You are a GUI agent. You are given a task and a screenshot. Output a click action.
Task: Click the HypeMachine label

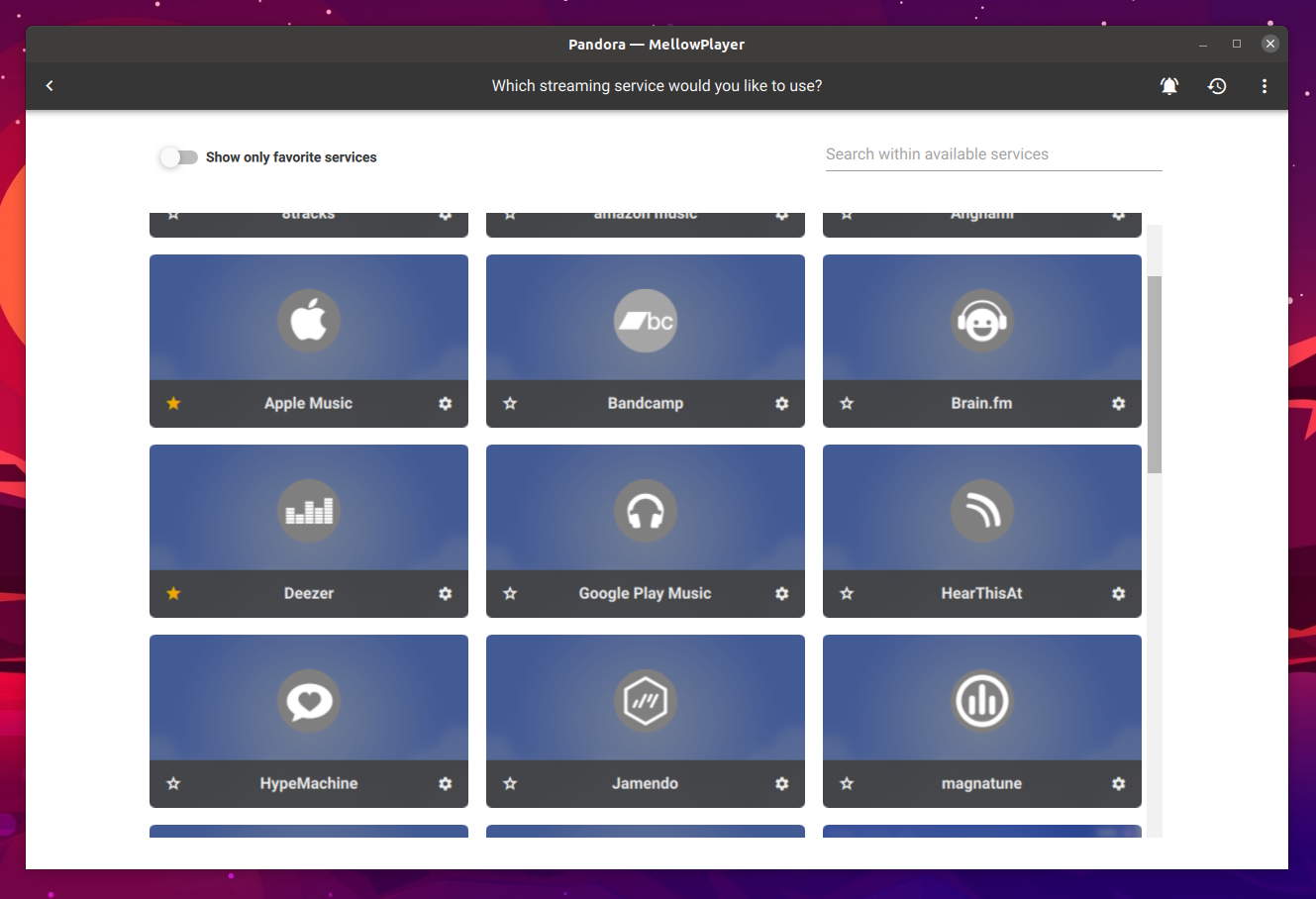coord(309,783)
